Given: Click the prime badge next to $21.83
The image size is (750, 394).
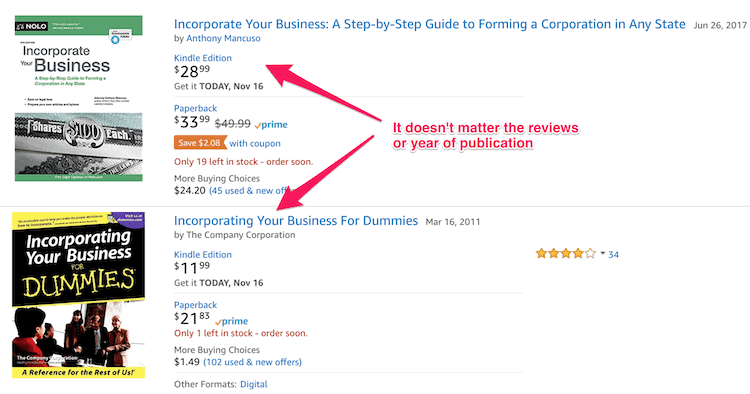Looking at the screenshot, I should (232, 321).
